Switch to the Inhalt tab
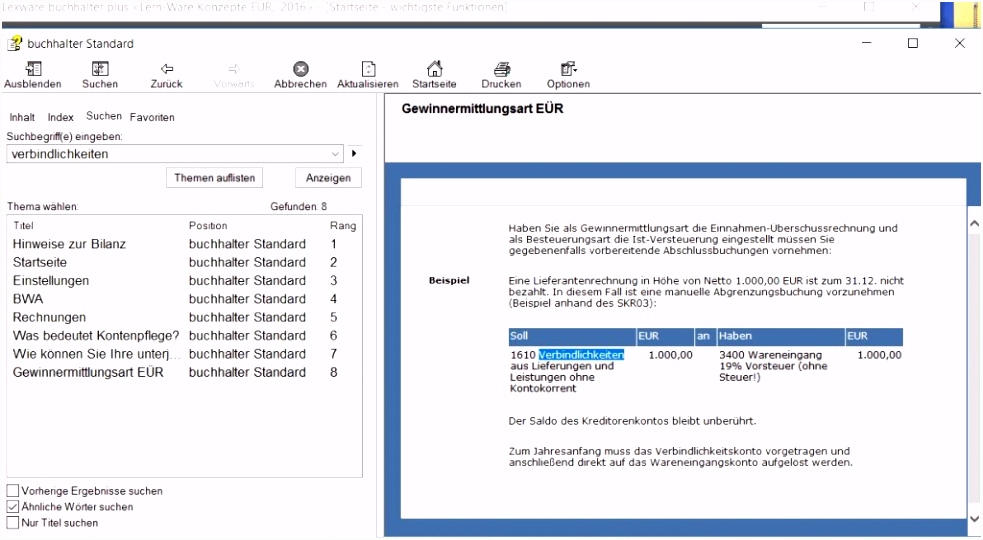983x540 pixels. [22, 117]
